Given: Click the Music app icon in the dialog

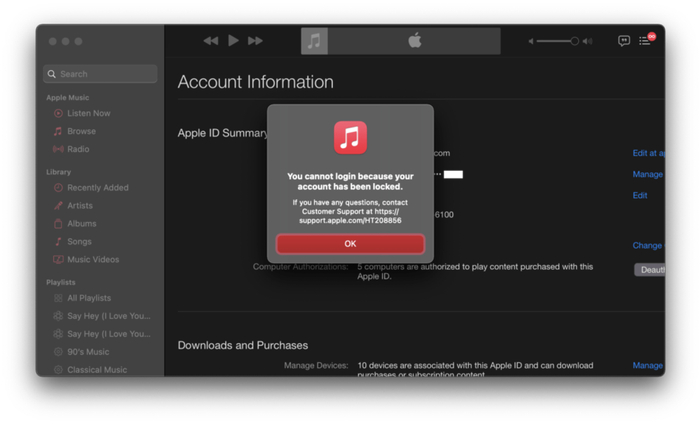Looking at the screenshot, I should [x=350, y=137].
